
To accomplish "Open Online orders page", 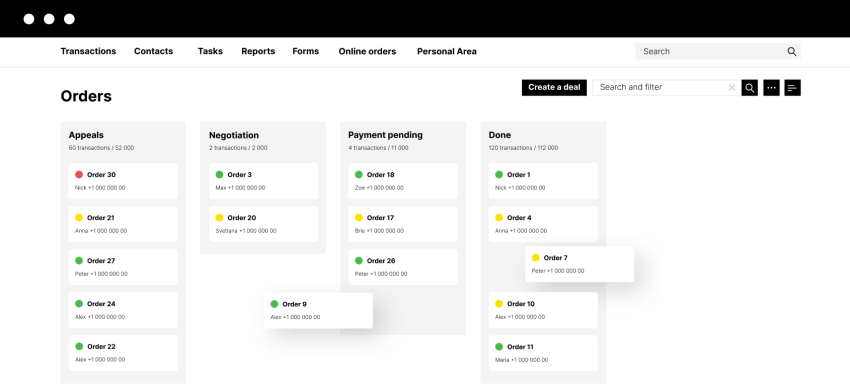I will coord(368,52).
